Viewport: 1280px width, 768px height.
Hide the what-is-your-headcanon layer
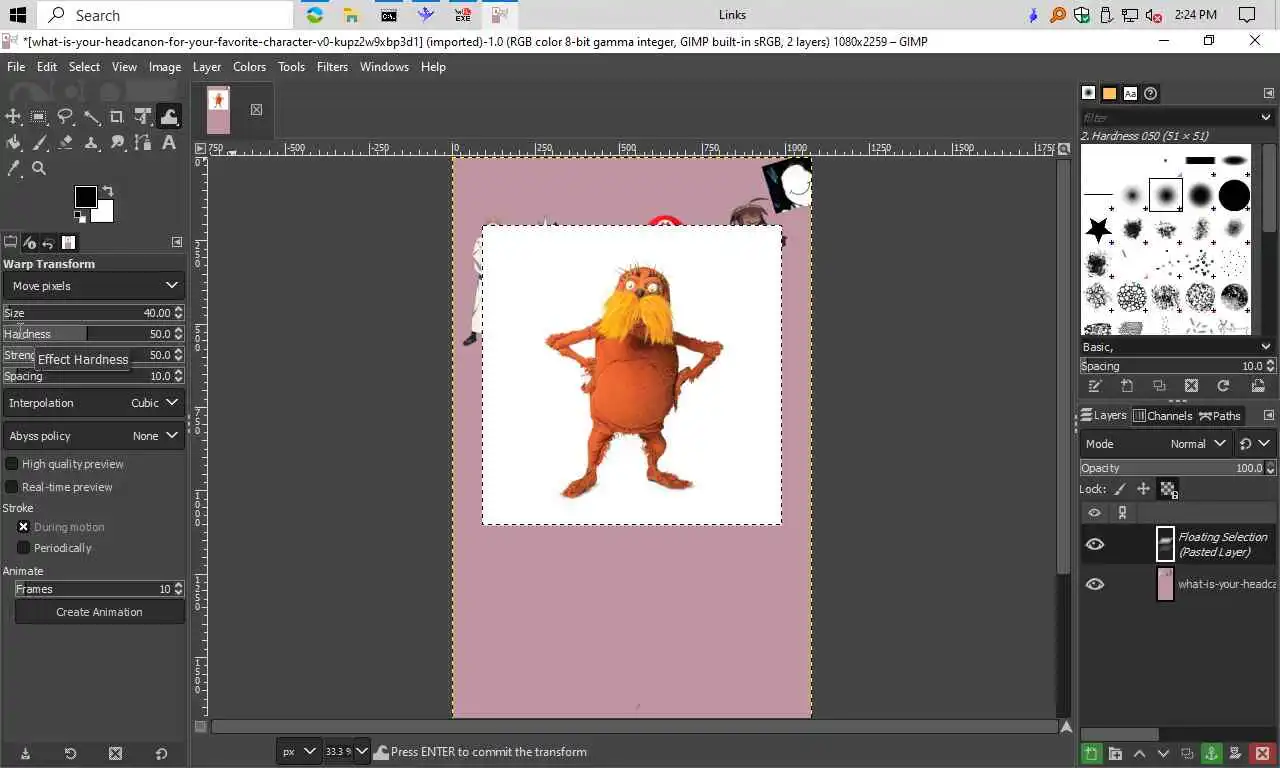(x=1095, y=584)
